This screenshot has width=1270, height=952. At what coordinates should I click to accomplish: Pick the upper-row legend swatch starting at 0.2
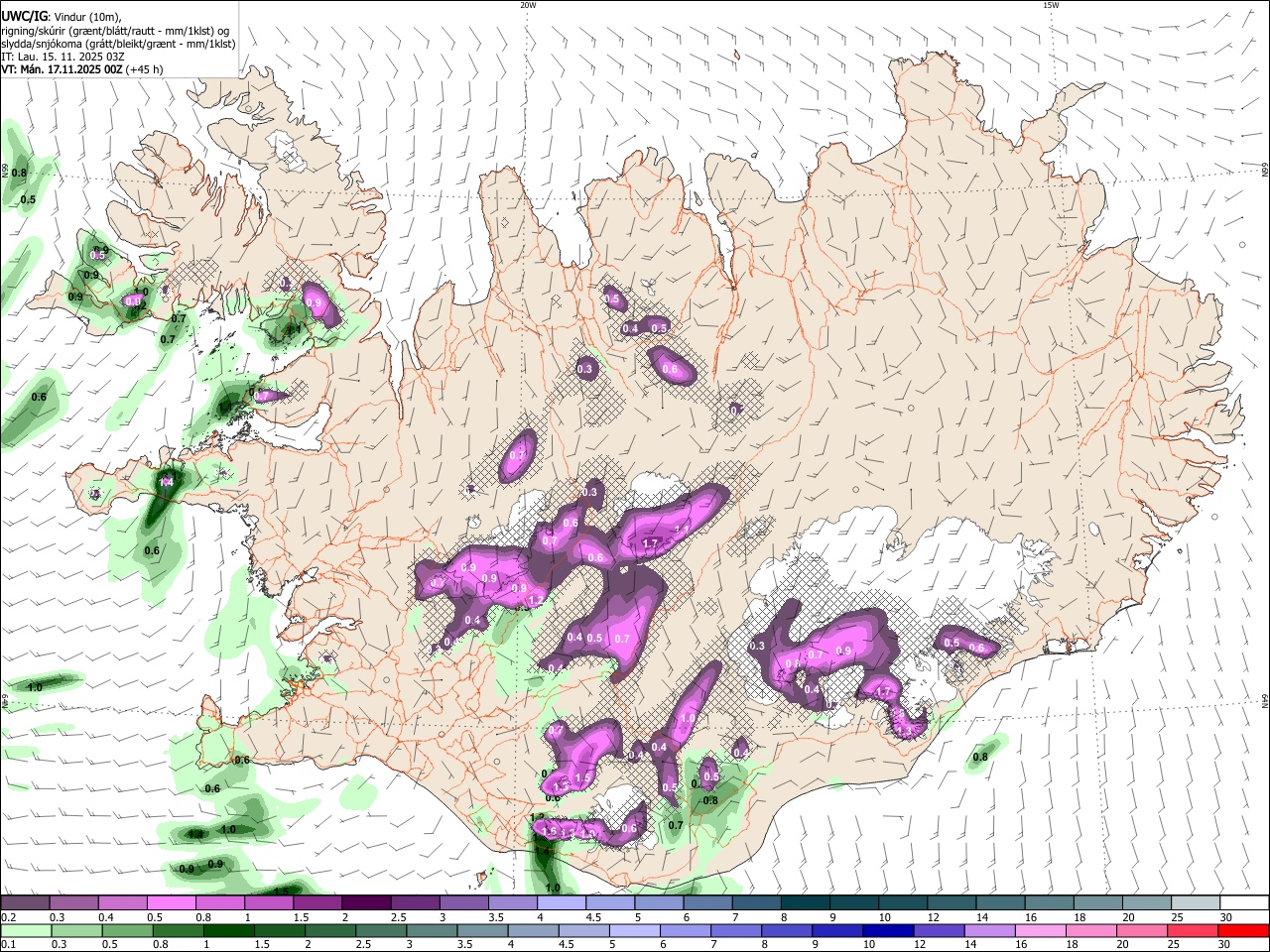pyautogui.click(x=25, y=903)
